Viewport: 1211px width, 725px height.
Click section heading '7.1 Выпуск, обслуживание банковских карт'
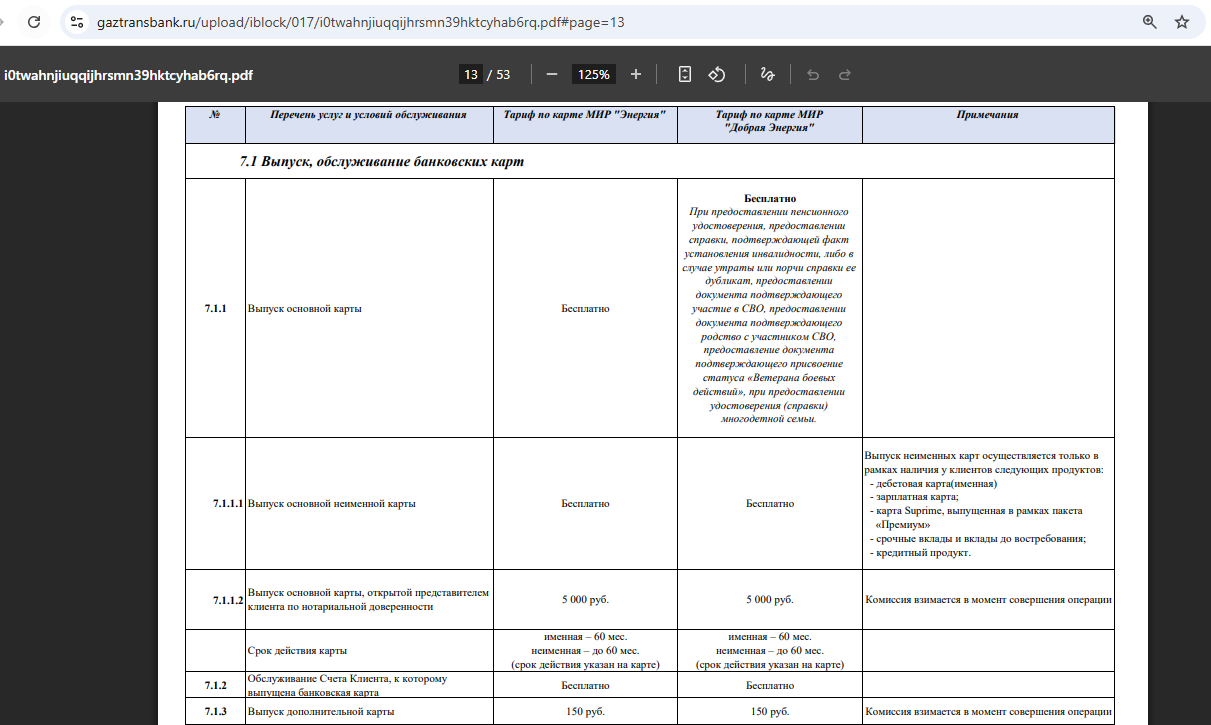tap(382, 162)
